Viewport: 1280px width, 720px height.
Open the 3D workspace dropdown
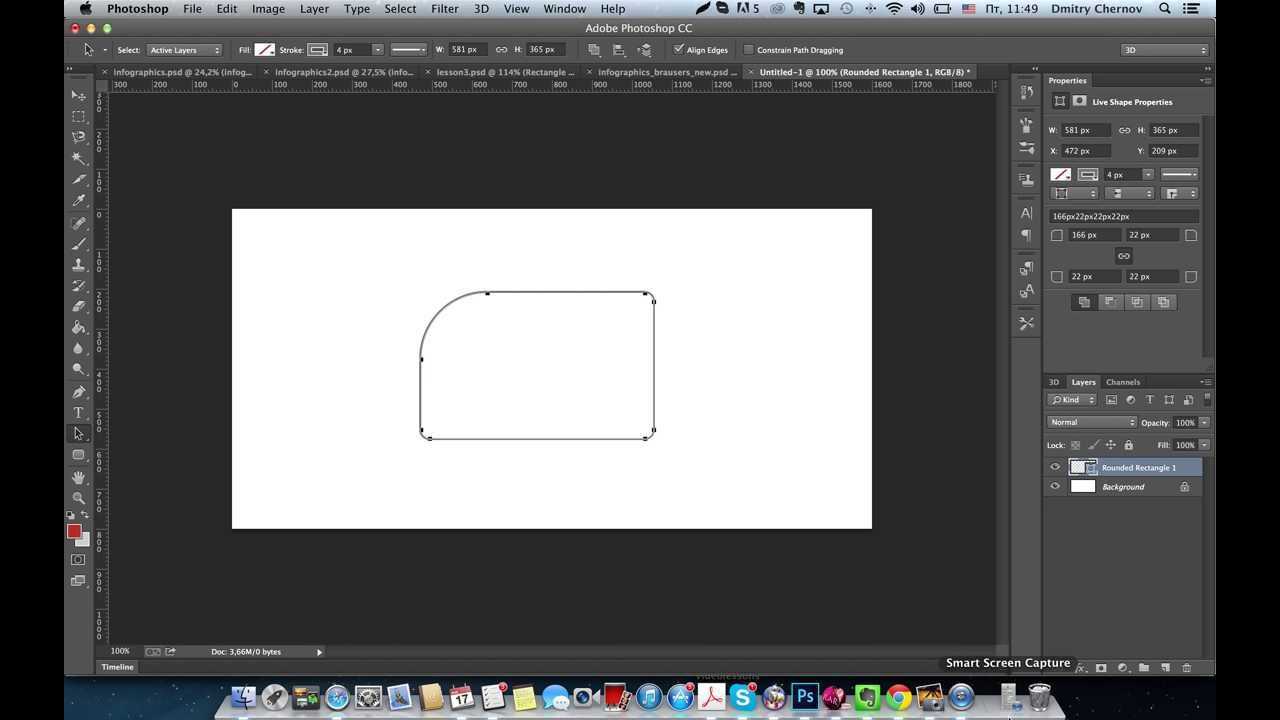pyautogui.click(x=1165, y=50)
